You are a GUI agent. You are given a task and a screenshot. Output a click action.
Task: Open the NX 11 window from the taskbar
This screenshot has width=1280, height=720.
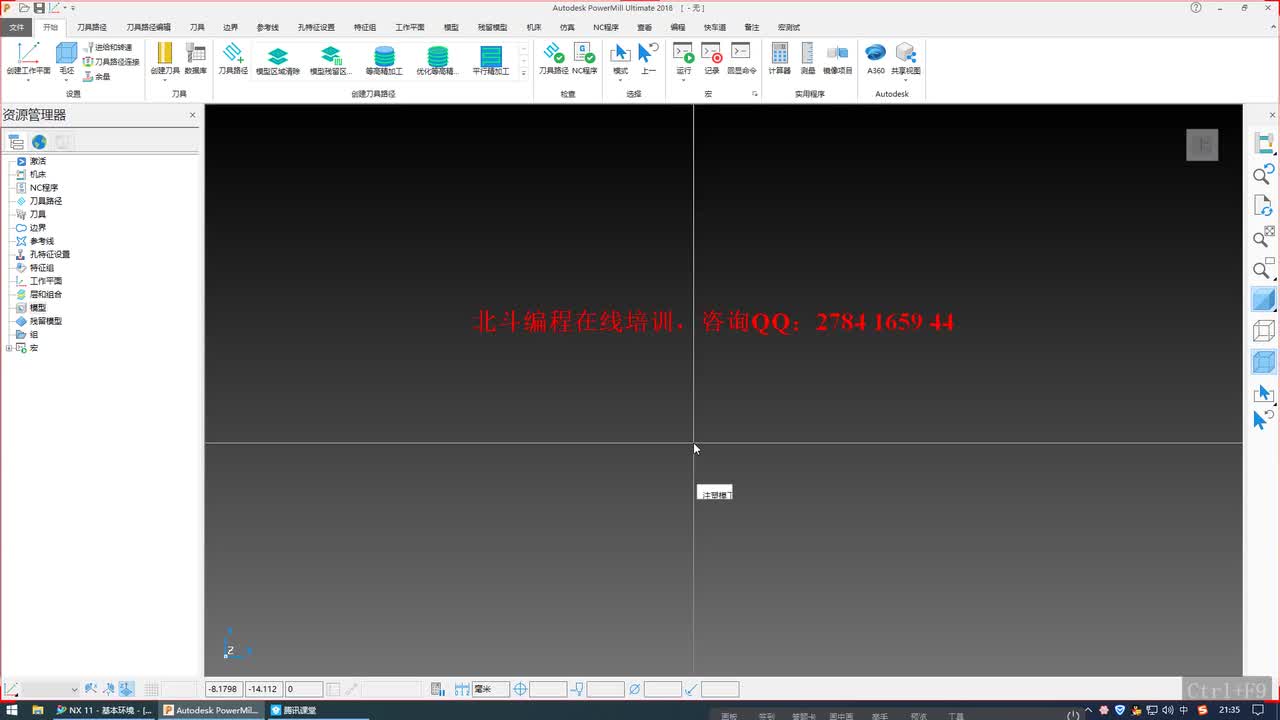105,710
